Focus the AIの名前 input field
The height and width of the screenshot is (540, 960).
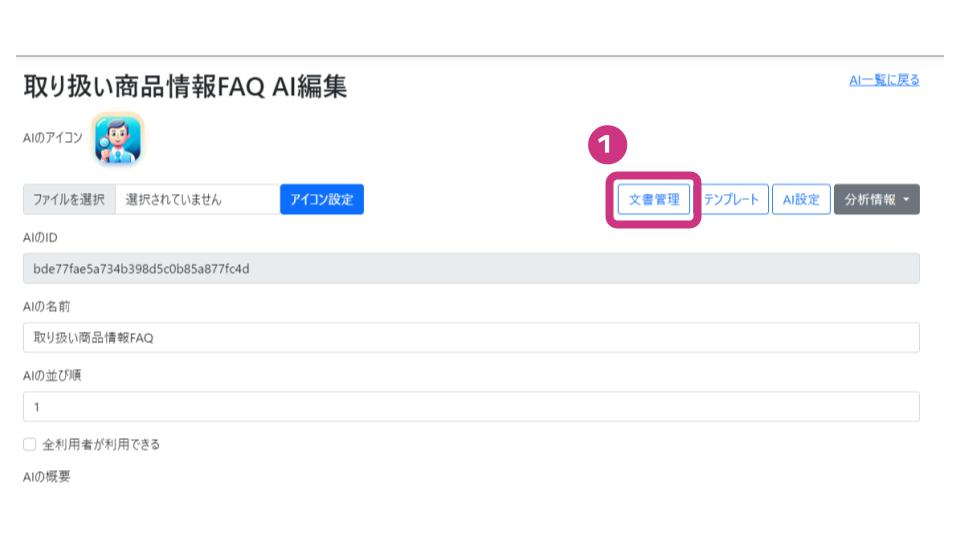click(x=470, y=338)
